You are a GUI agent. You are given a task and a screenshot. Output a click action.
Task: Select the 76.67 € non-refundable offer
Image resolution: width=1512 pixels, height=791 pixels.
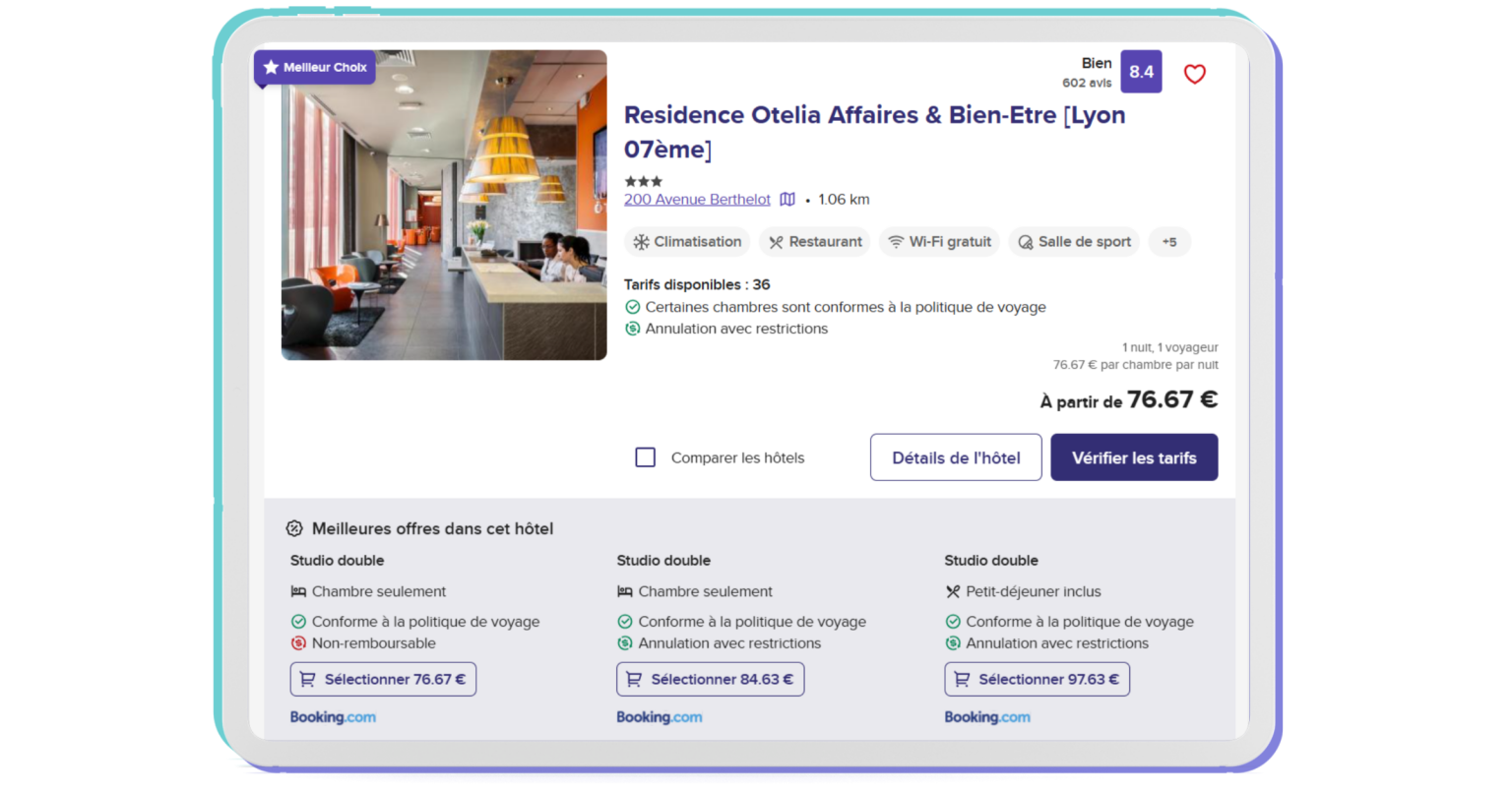(383, 679)
